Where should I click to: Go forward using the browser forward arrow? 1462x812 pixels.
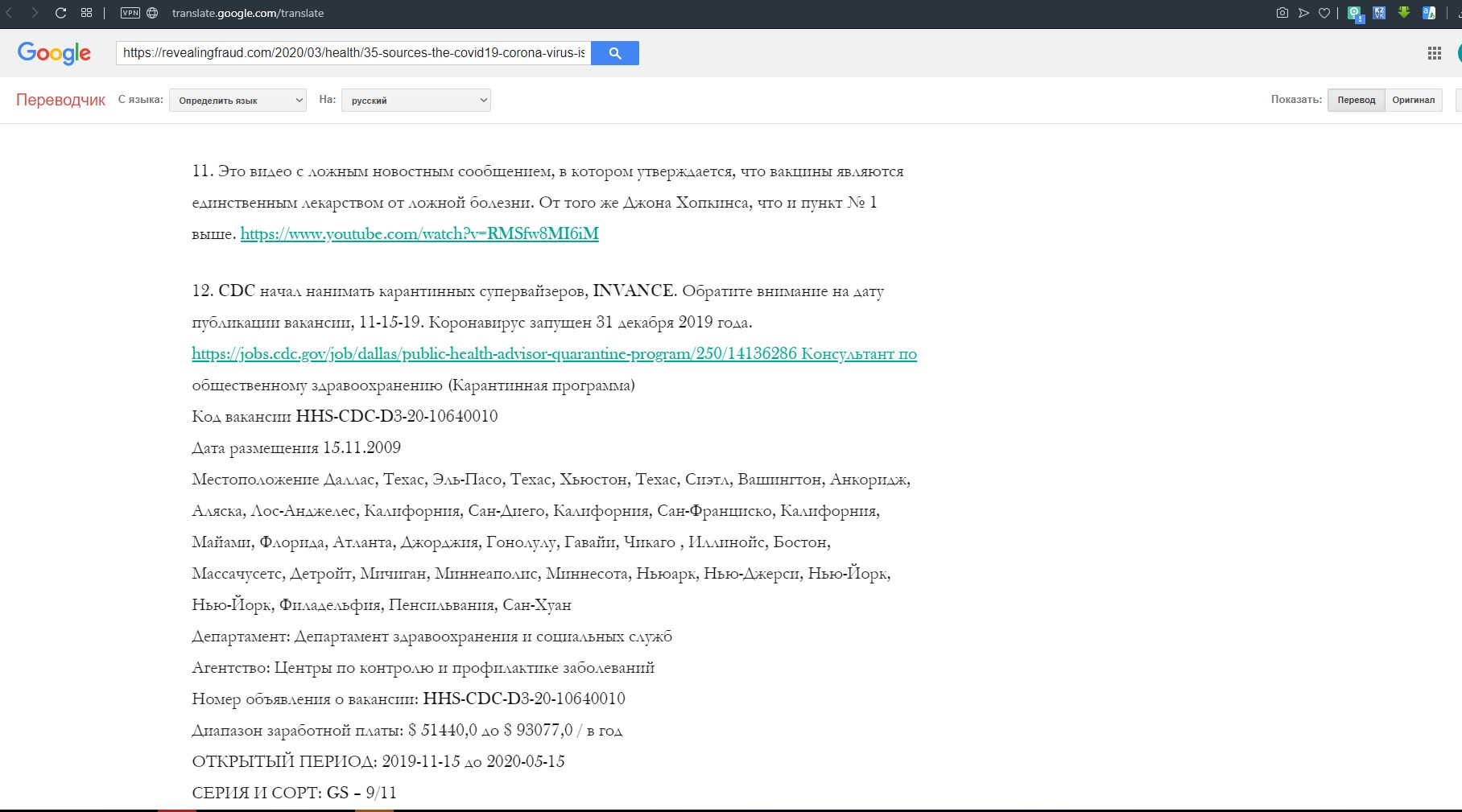pos(35,13)
